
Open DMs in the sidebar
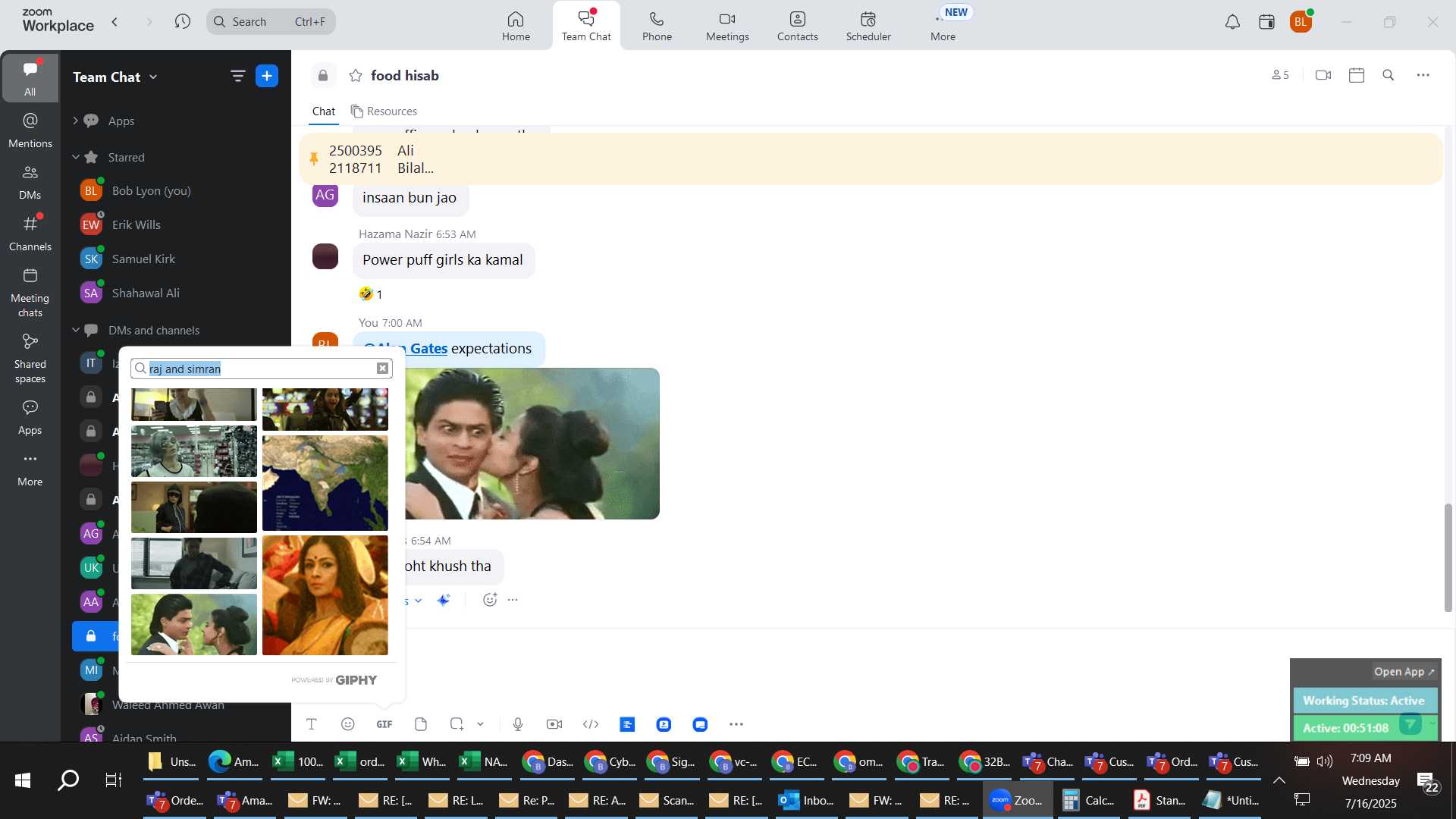point(30,182)
